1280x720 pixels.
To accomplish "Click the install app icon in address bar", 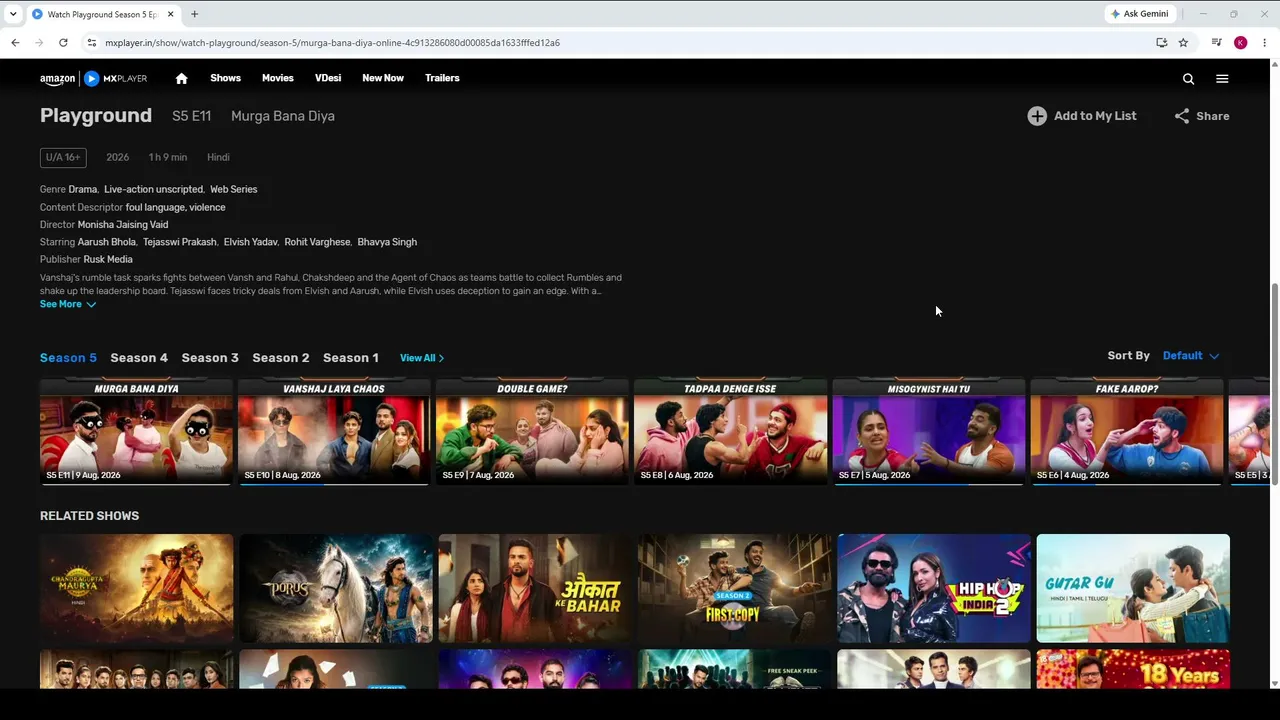I will pyautogui.click(x=1161, y=43).
